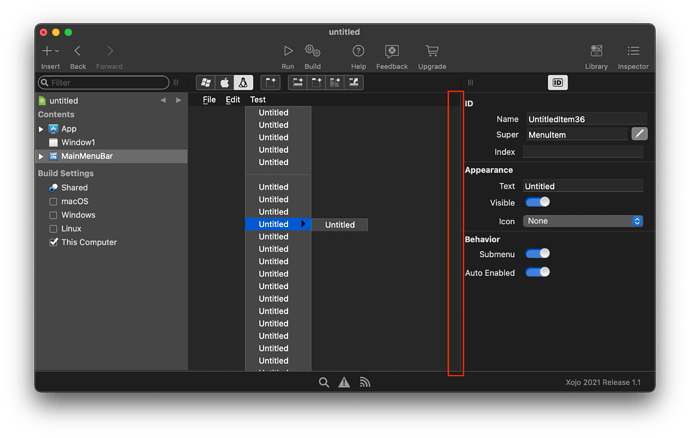Screen dimensions: 690x438
Task: Open the messages feed icon
Action: click(365, 383)
